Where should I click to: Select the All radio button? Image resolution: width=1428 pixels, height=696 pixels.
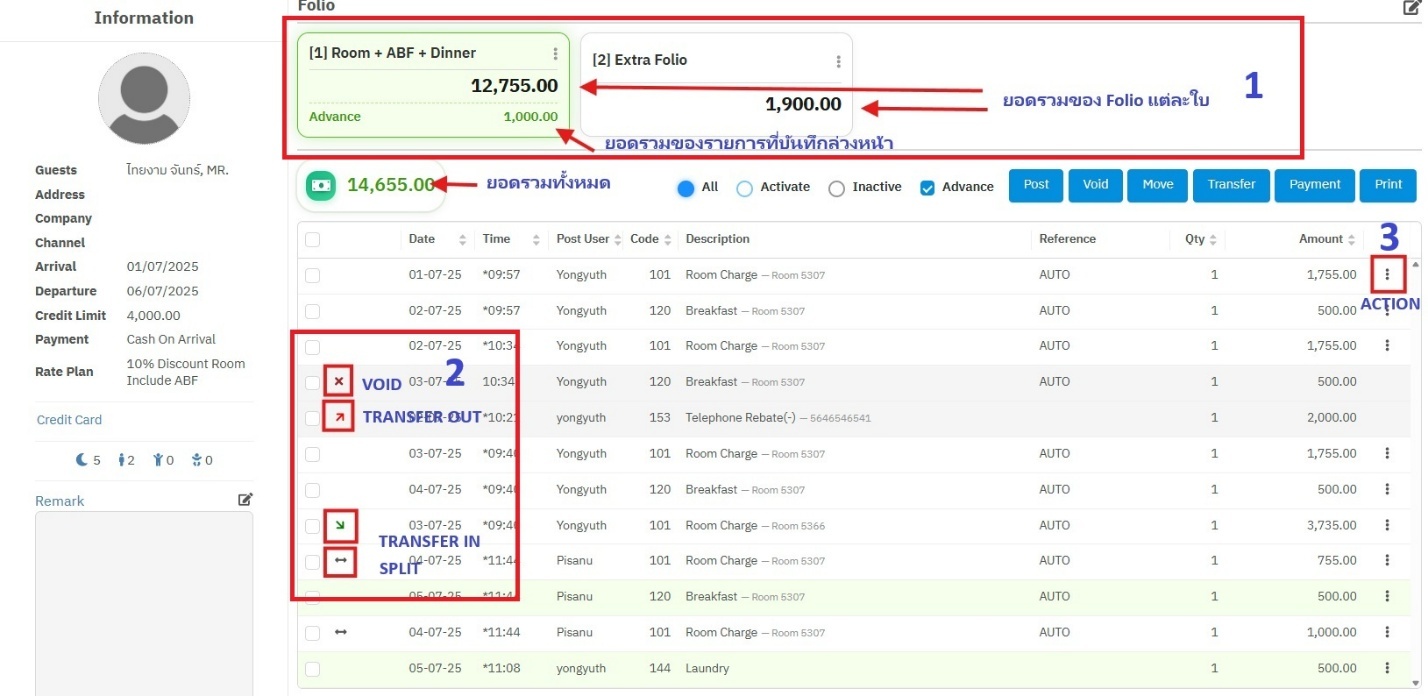point(686,188)
